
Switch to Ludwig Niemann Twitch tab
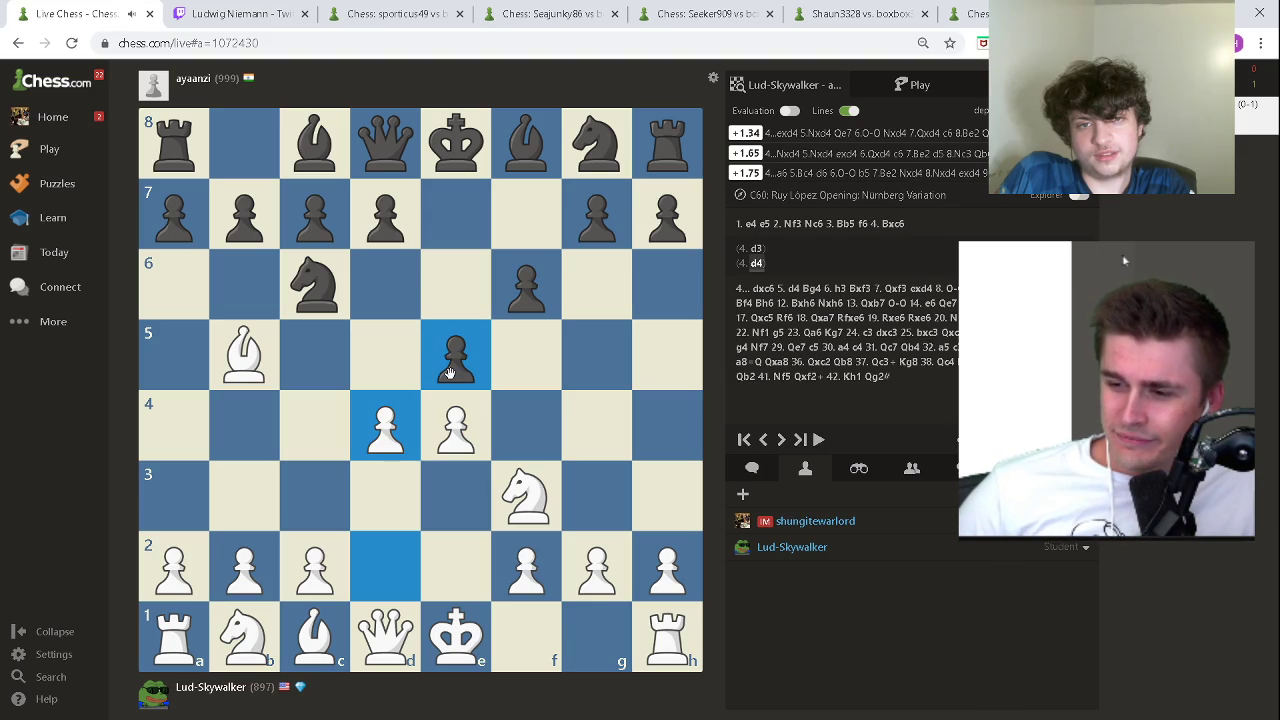(x=241, y=14)
